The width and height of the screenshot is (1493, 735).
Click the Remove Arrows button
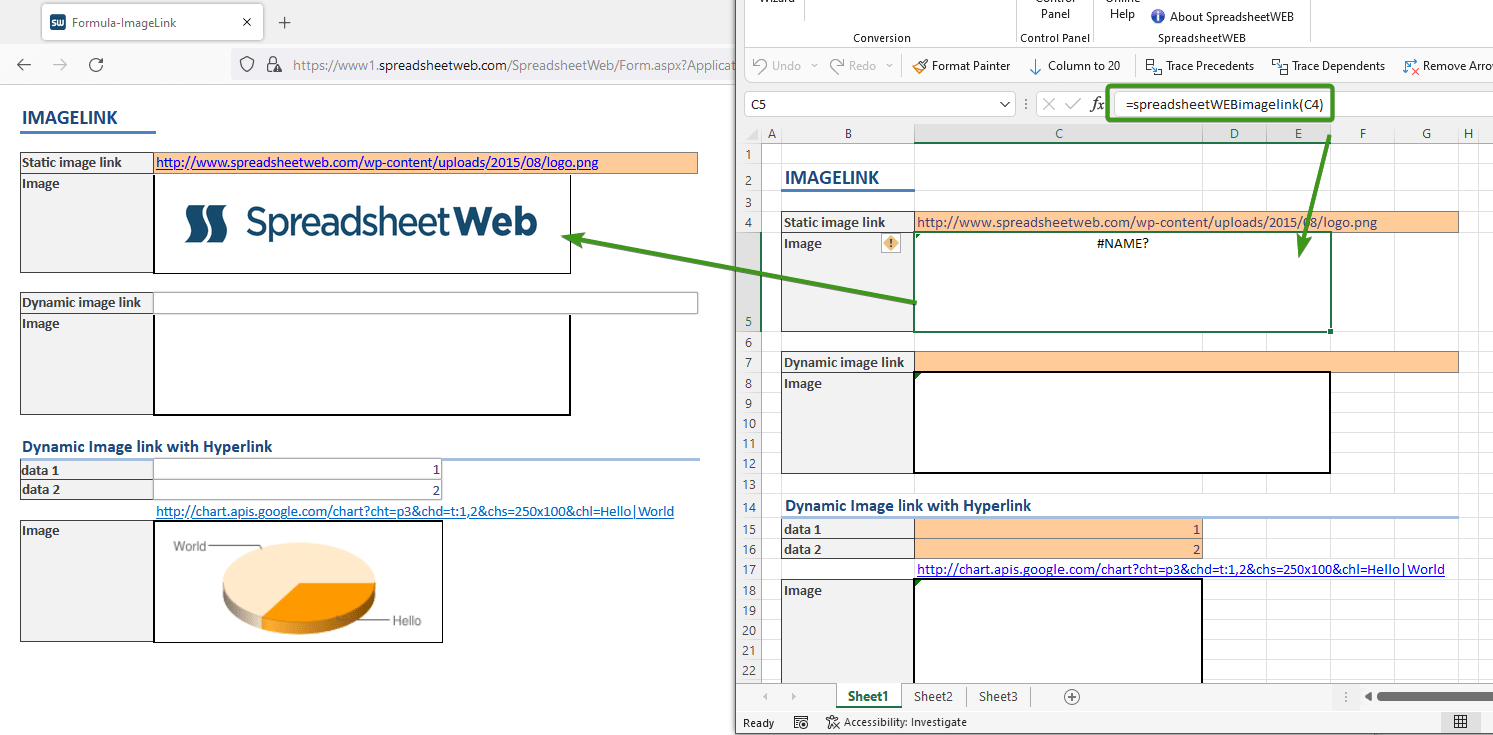pyautogui.click(x=1447, y=66)
